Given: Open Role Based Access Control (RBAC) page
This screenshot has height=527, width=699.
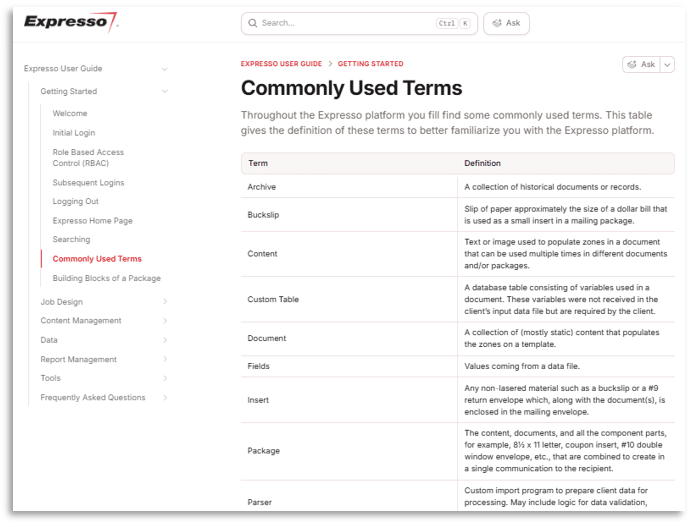Looking at the screenshot, I should pos(88,158).
